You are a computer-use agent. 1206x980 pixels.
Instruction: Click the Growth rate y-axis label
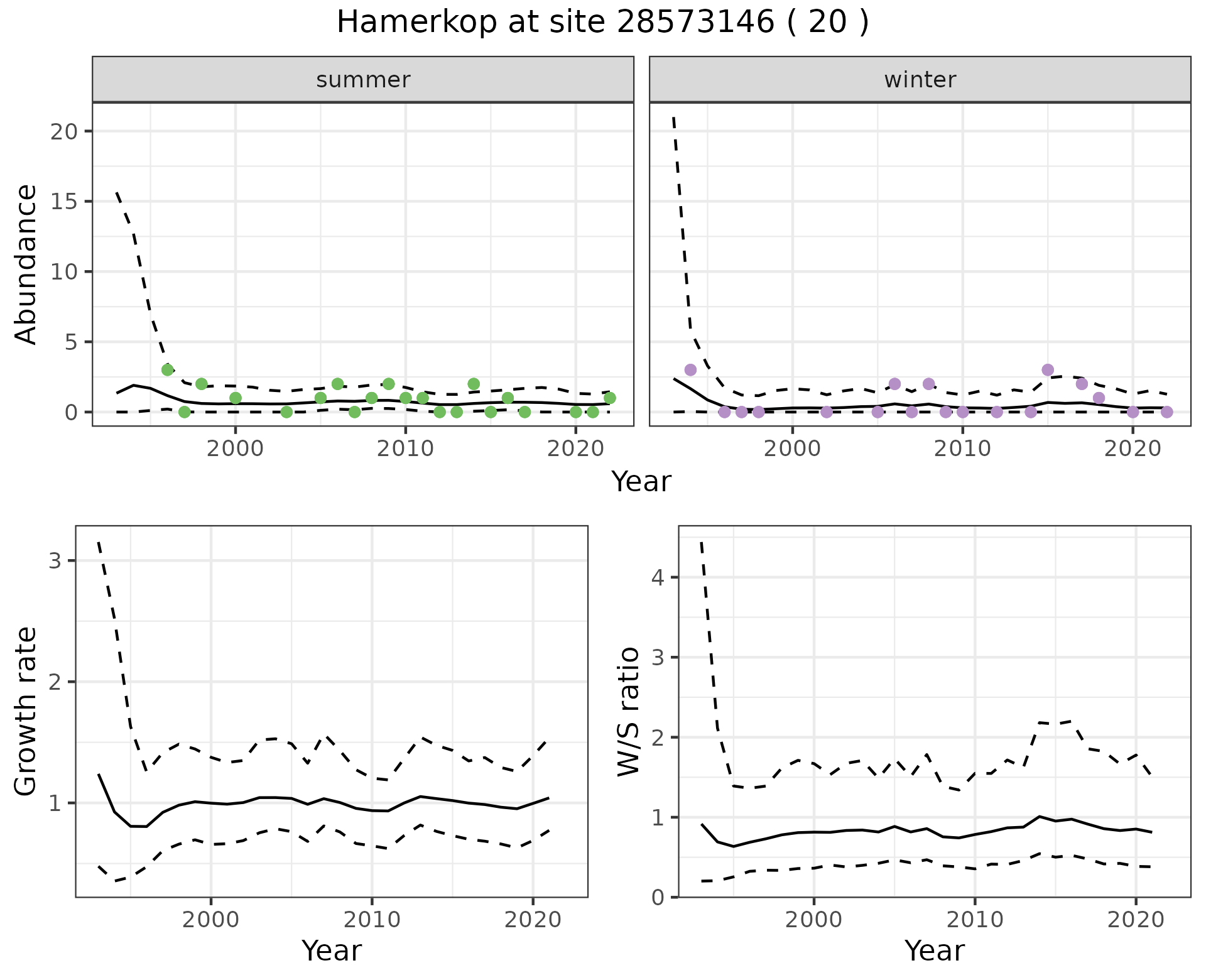(26, 711)
